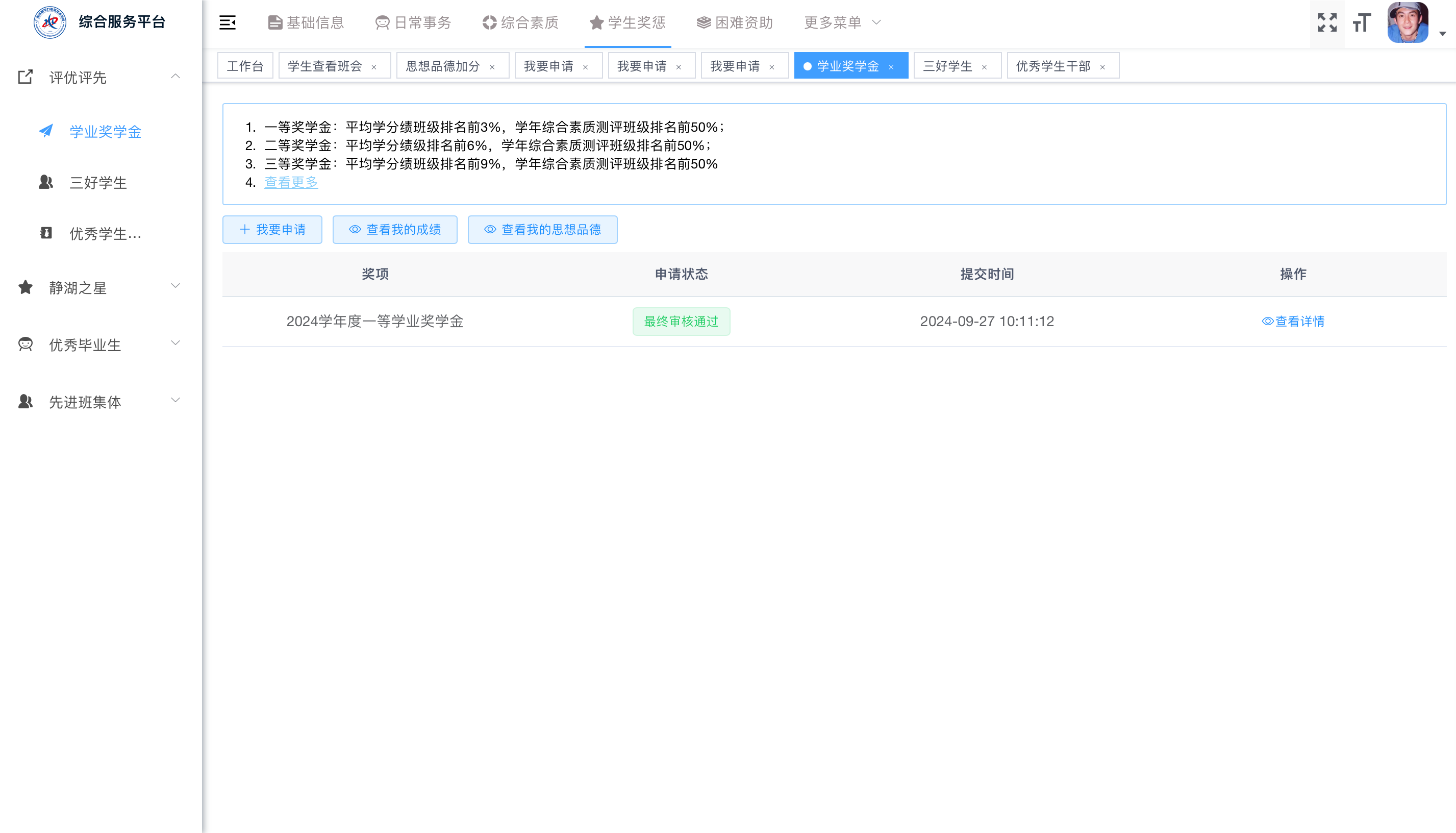Viewport: 1456px width, 833px height.
Task: Open the 困难资助 menu
Action: 735,23
